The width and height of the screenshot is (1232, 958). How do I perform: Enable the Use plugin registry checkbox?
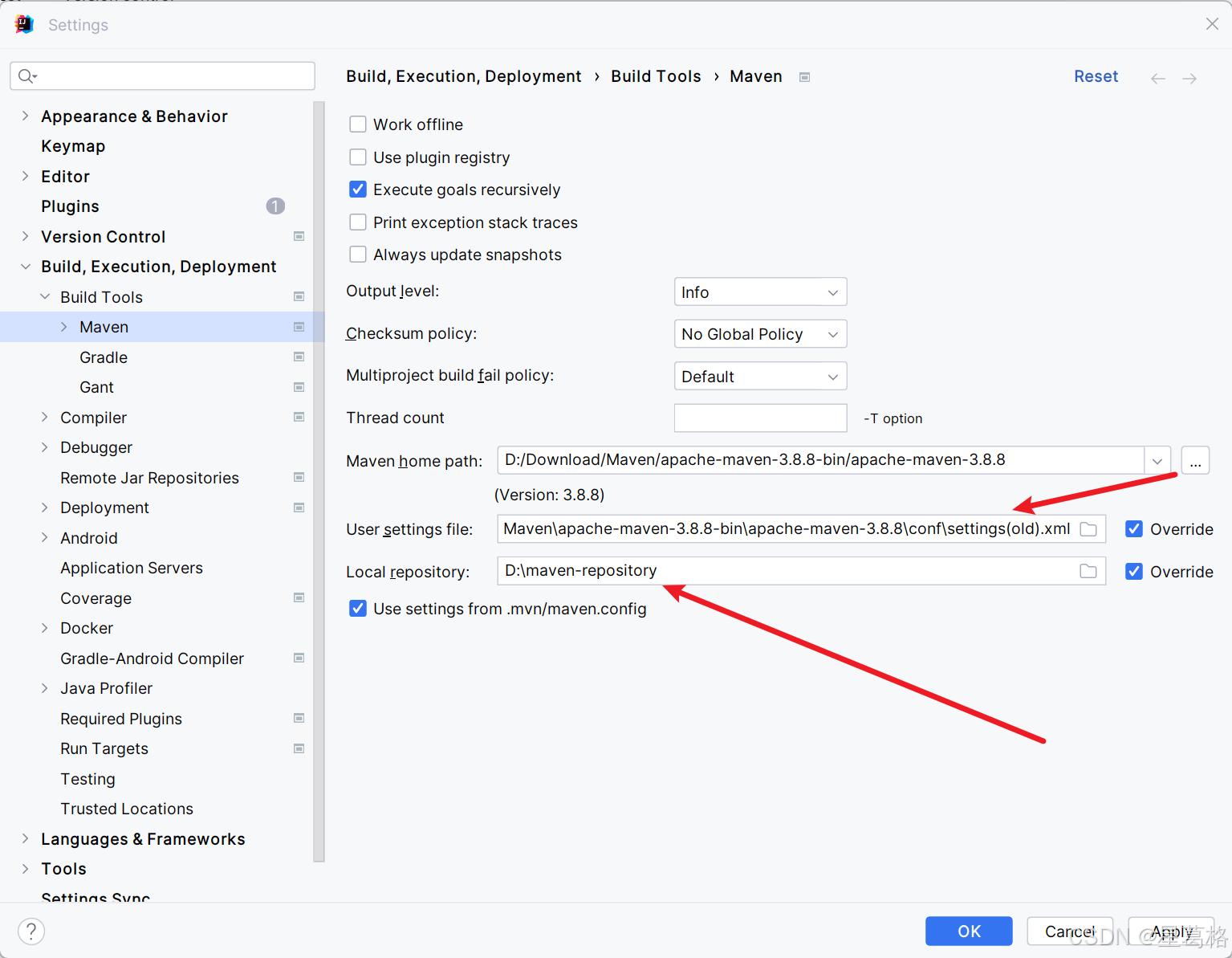pos(358,157)
